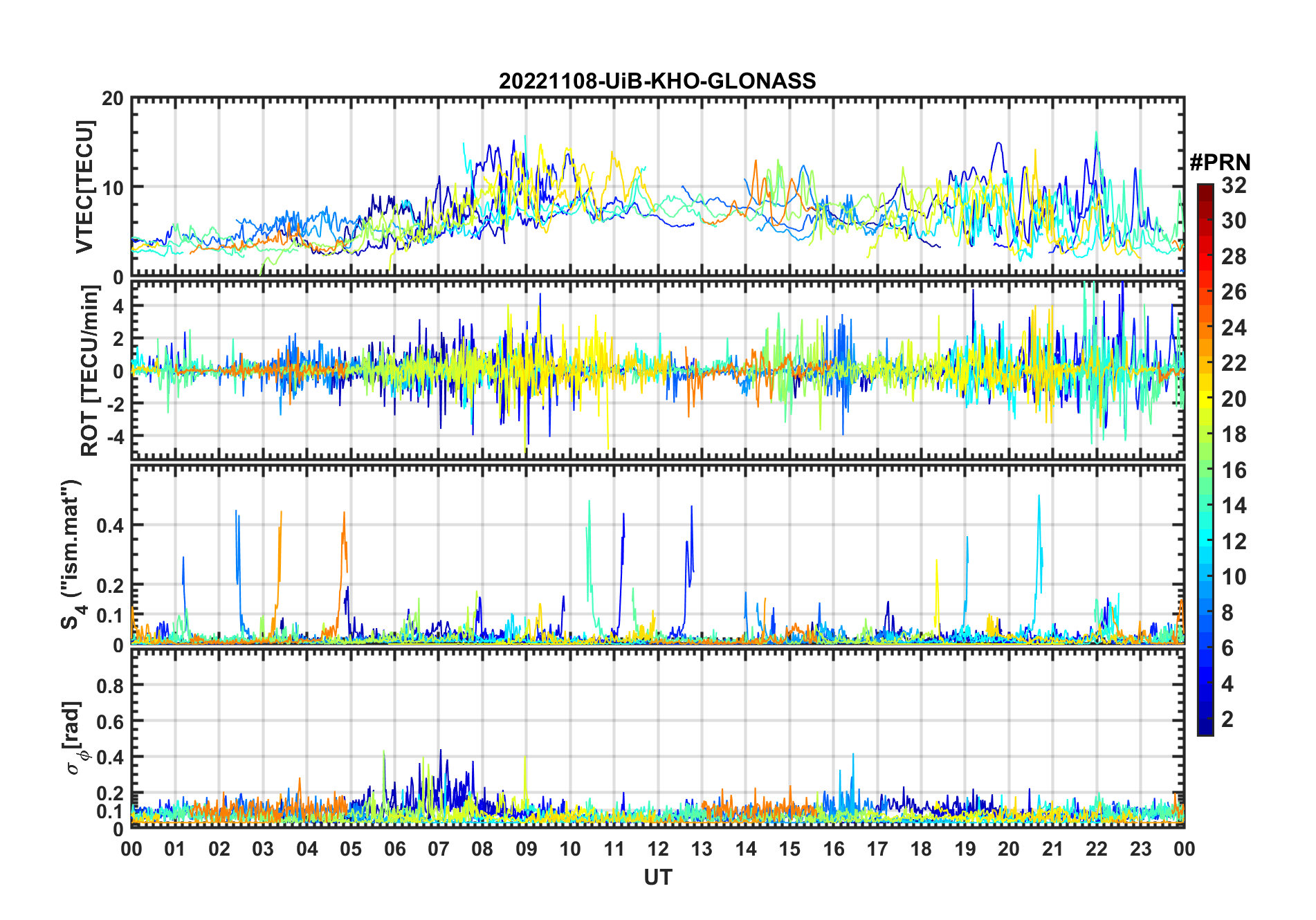Viewport: 1316px width, 920px height.
Task: Click the colorbar tick label 24
Action: tap(1234, 328)
